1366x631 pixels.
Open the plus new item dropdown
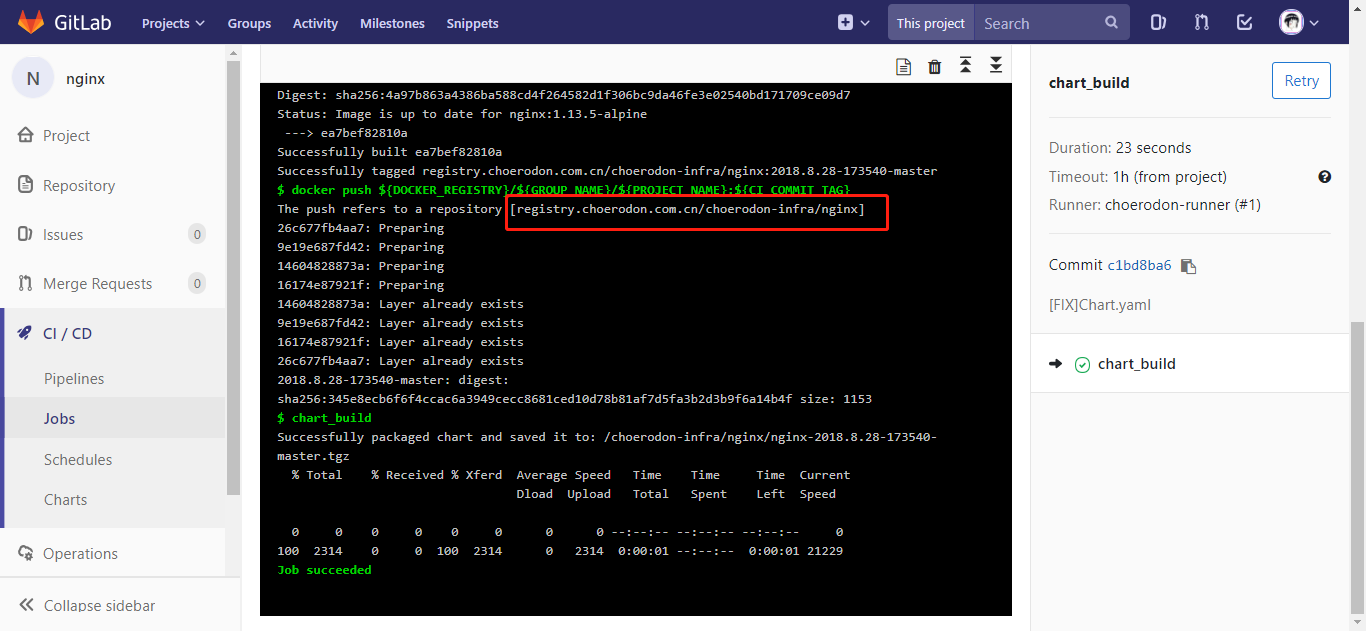point(852,22)
